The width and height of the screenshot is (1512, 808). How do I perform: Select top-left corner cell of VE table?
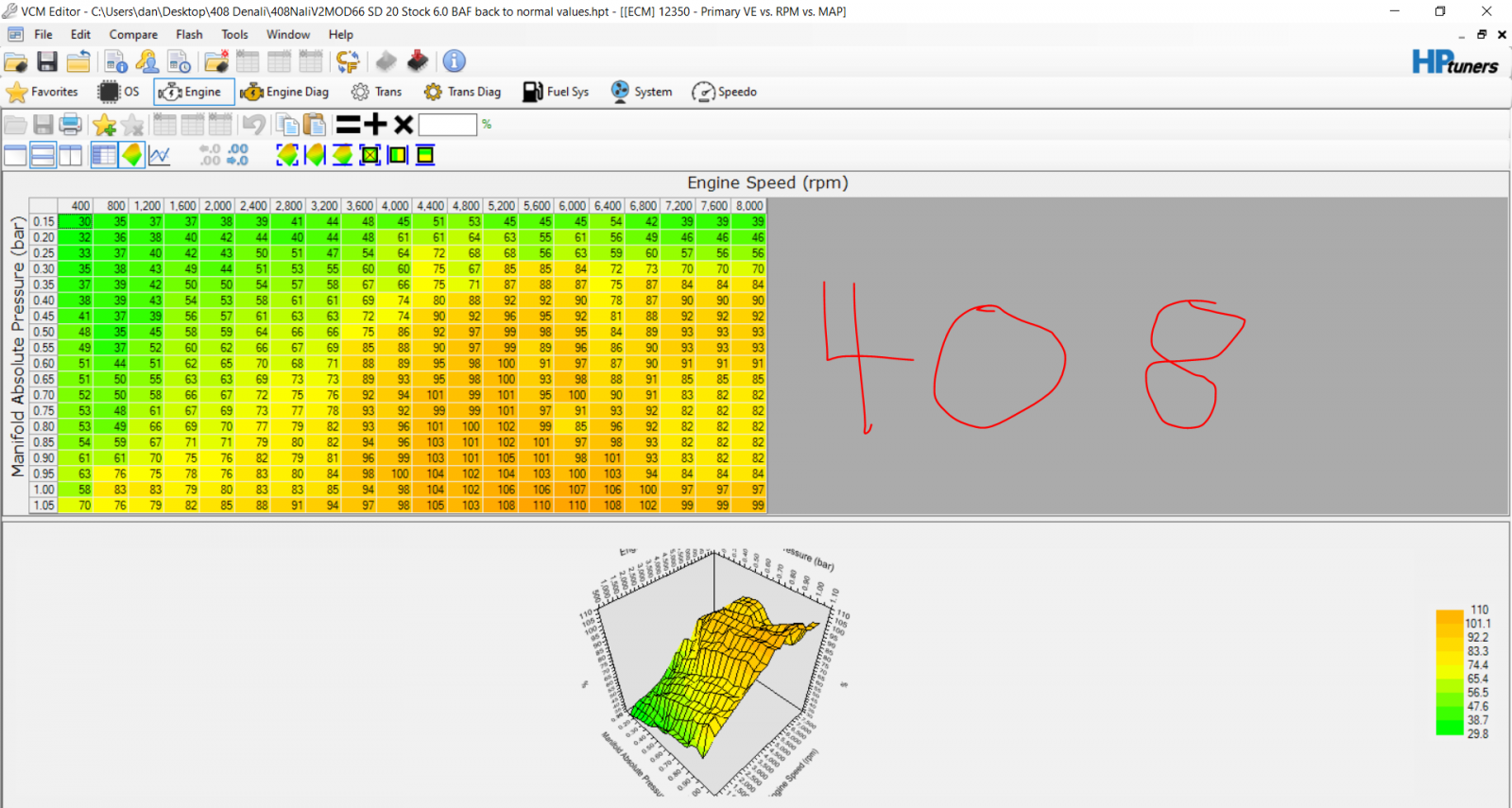(76, 222)
